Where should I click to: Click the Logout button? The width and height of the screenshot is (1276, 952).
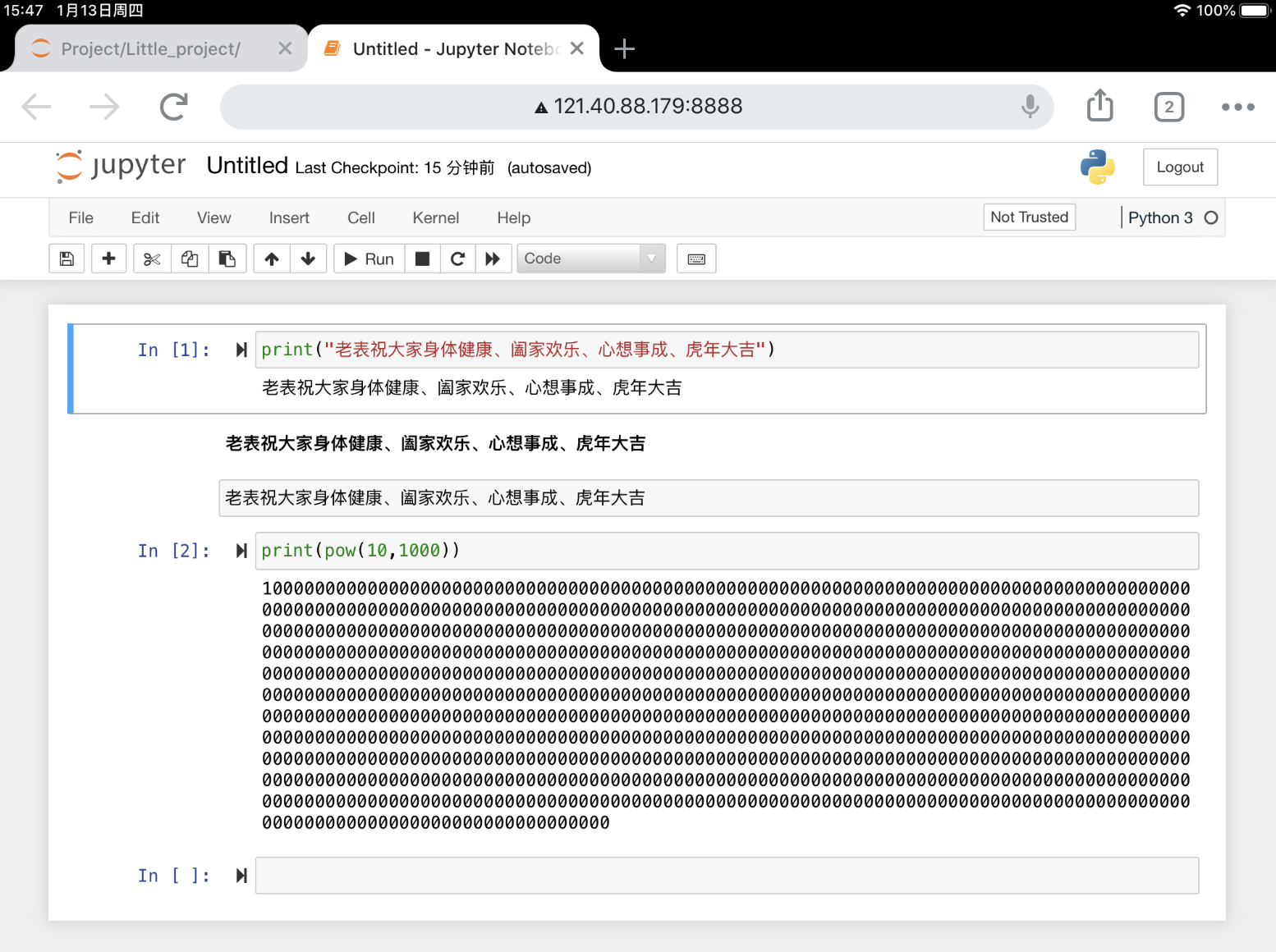pyautogui.click(x=1180, y=167)
